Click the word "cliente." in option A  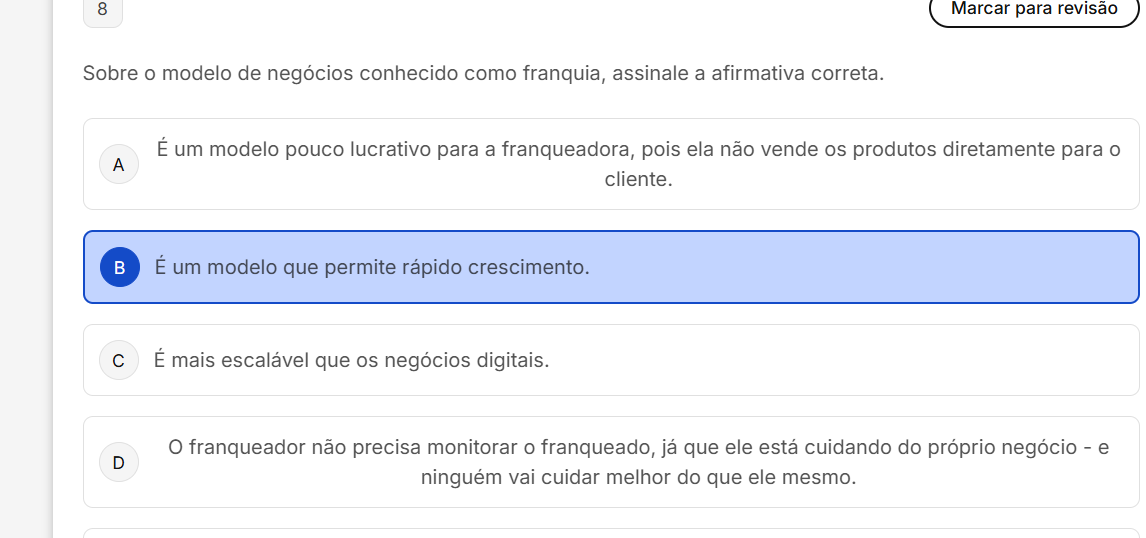click(638, 180)
